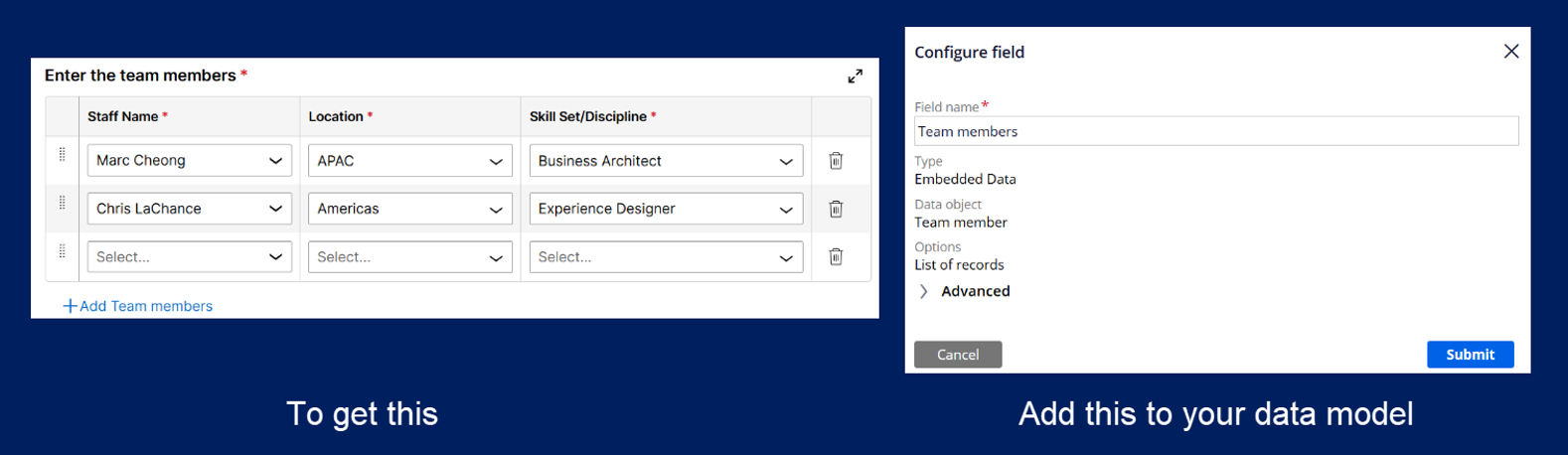Select a staff name in the empty row
The image size is (1568, 455).
(189, 257)
